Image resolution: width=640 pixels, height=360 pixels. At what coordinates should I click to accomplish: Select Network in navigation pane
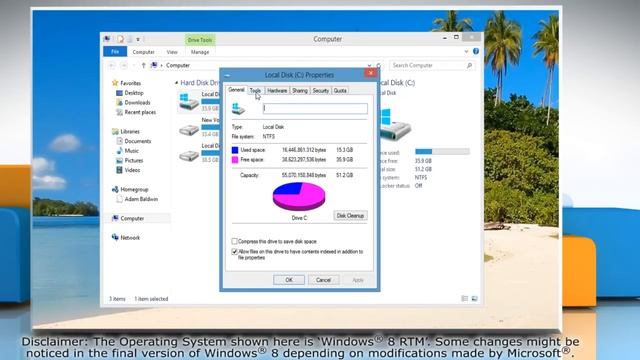point(130,238)
